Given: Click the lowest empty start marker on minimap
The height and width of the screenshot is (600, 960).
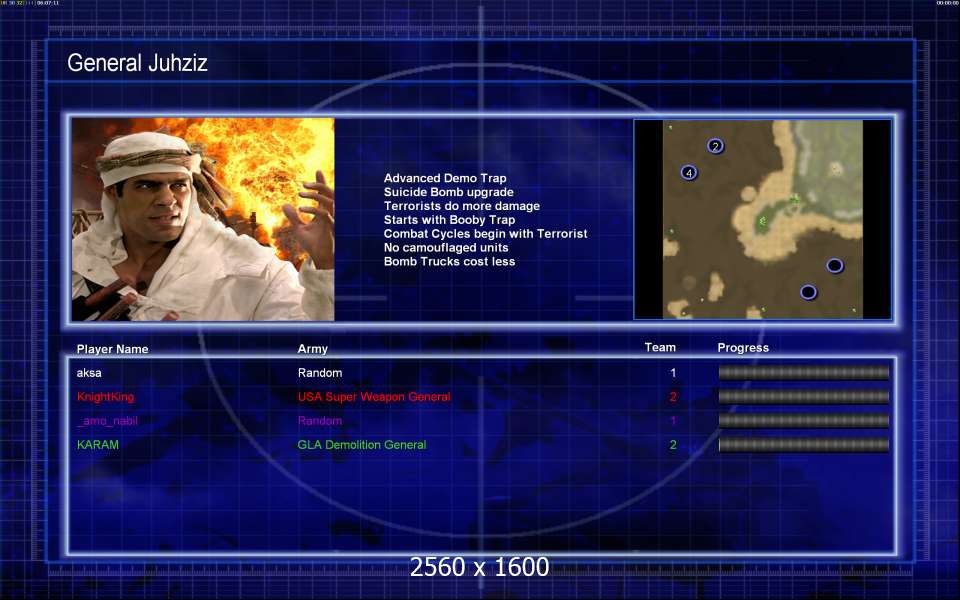Looking at the screenshot, I should [x=808, y=292].
